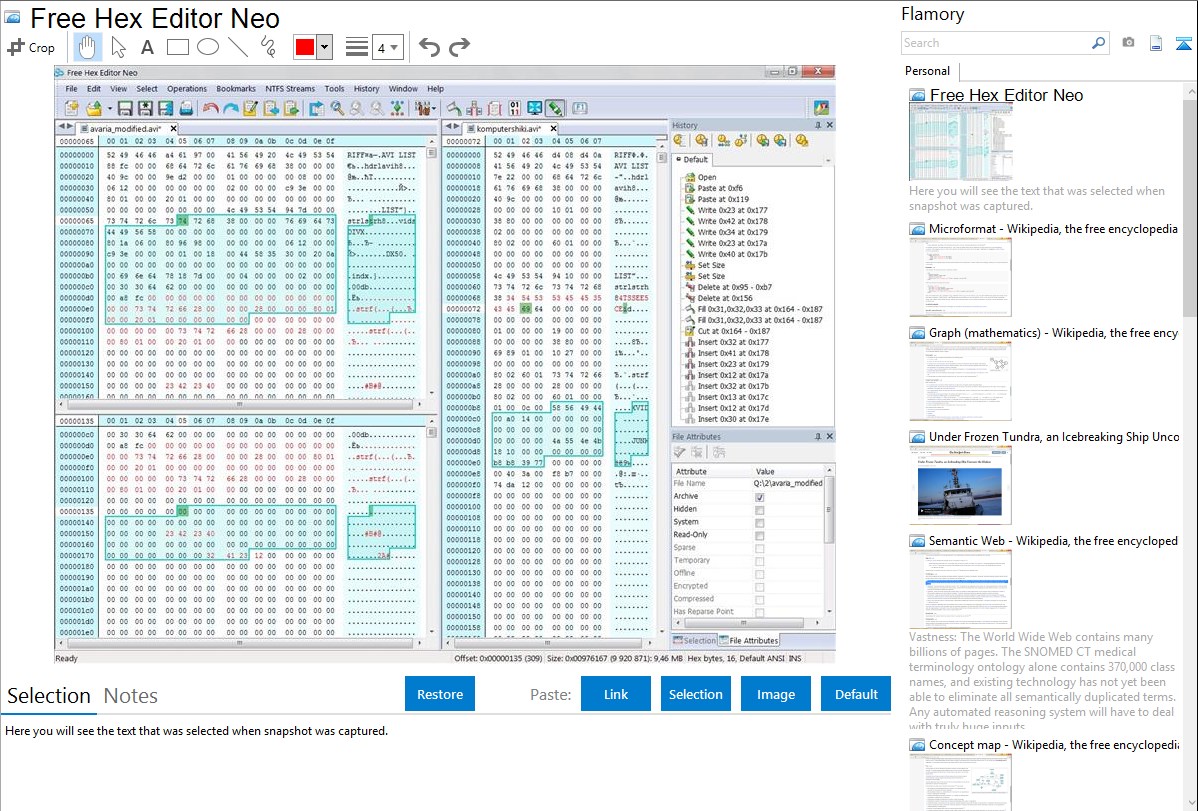1198x811 pixels.
Task: Expand the open-file dropdown arrow in hex editor
Action: (109, 109)
